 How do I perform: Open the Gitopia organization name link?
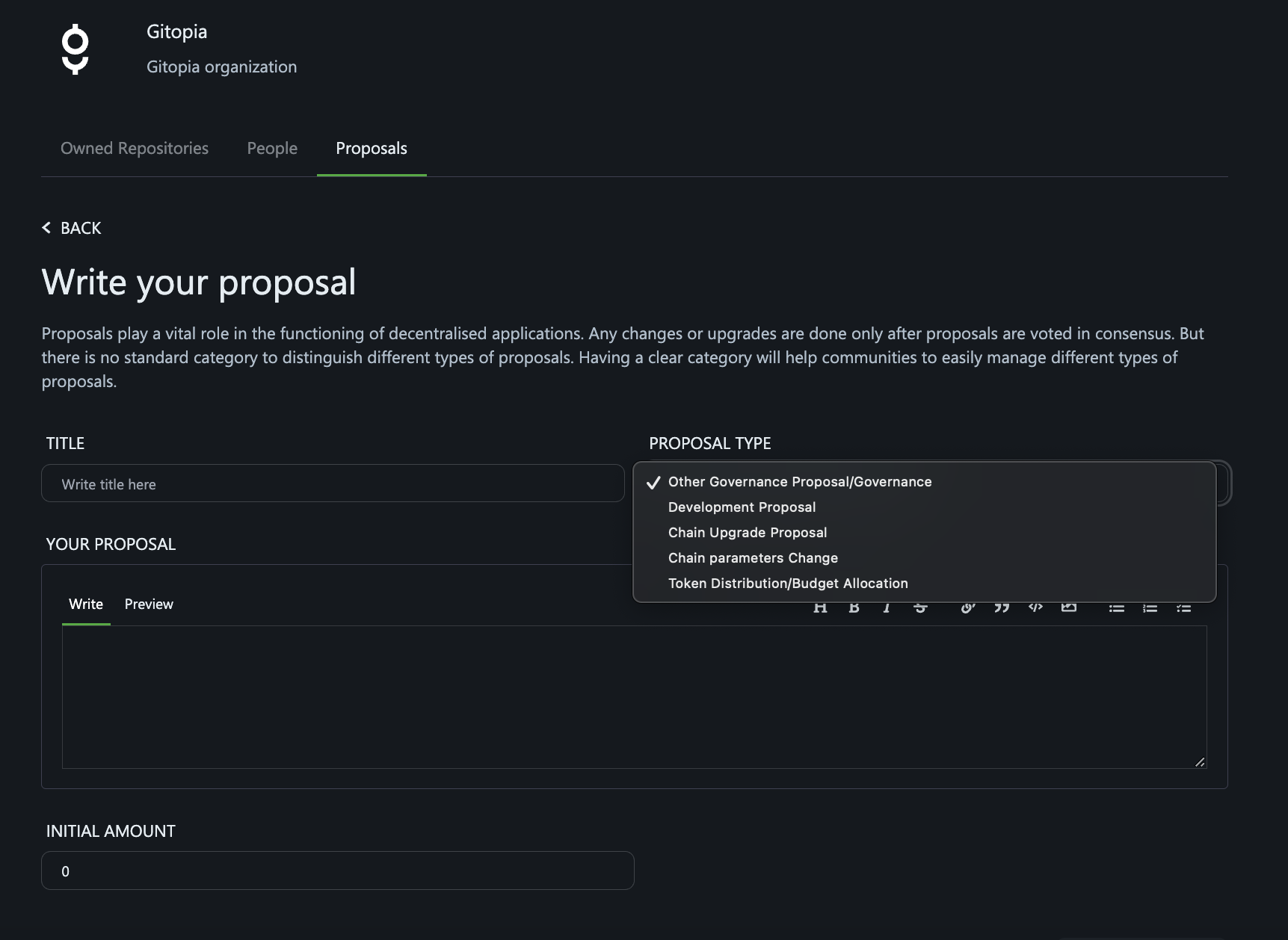click(177, 31)
